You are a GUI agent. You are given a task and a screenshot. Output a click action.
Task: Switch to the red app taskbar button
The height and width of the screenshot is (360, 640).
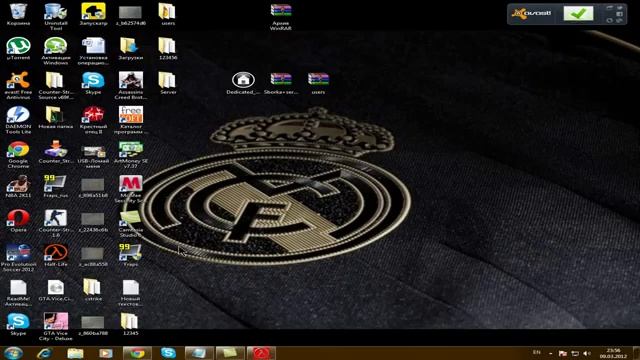[x=261, y=353]
